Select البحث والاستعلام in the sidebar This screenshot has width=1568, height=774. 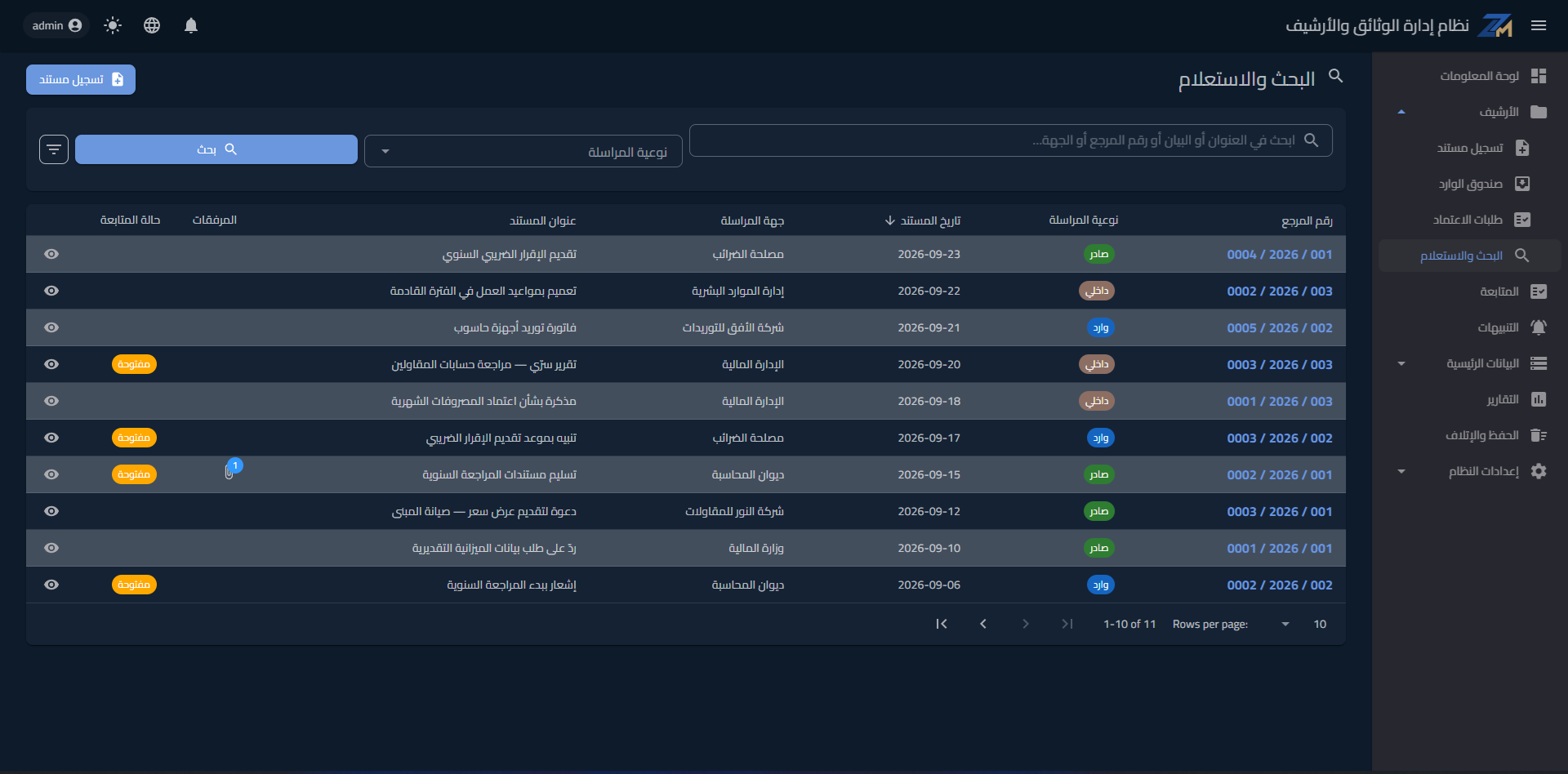pos(1470,256)
